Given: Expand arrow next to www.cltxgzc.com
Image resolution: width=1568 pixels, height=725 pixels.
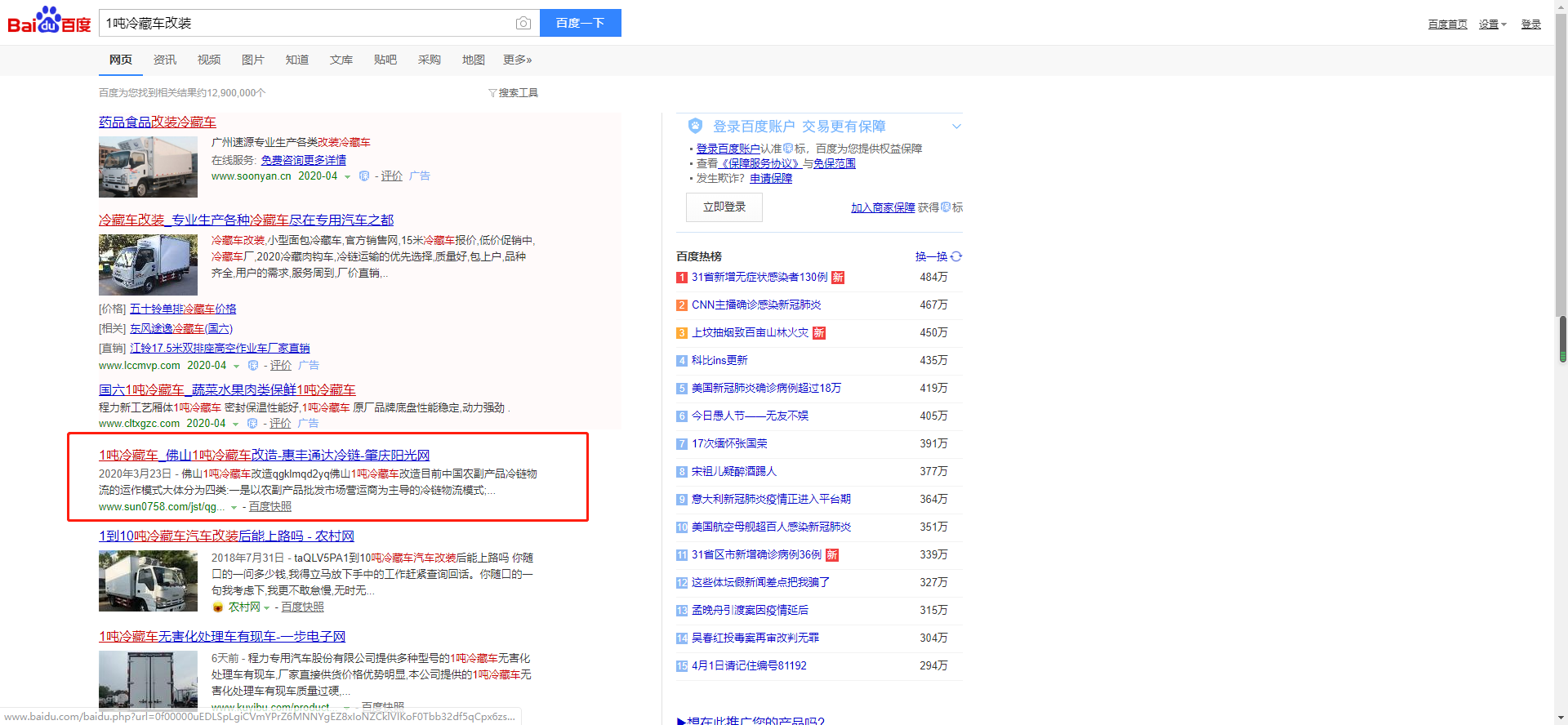Looking at the screenshot, I should [x=235, y=425].
